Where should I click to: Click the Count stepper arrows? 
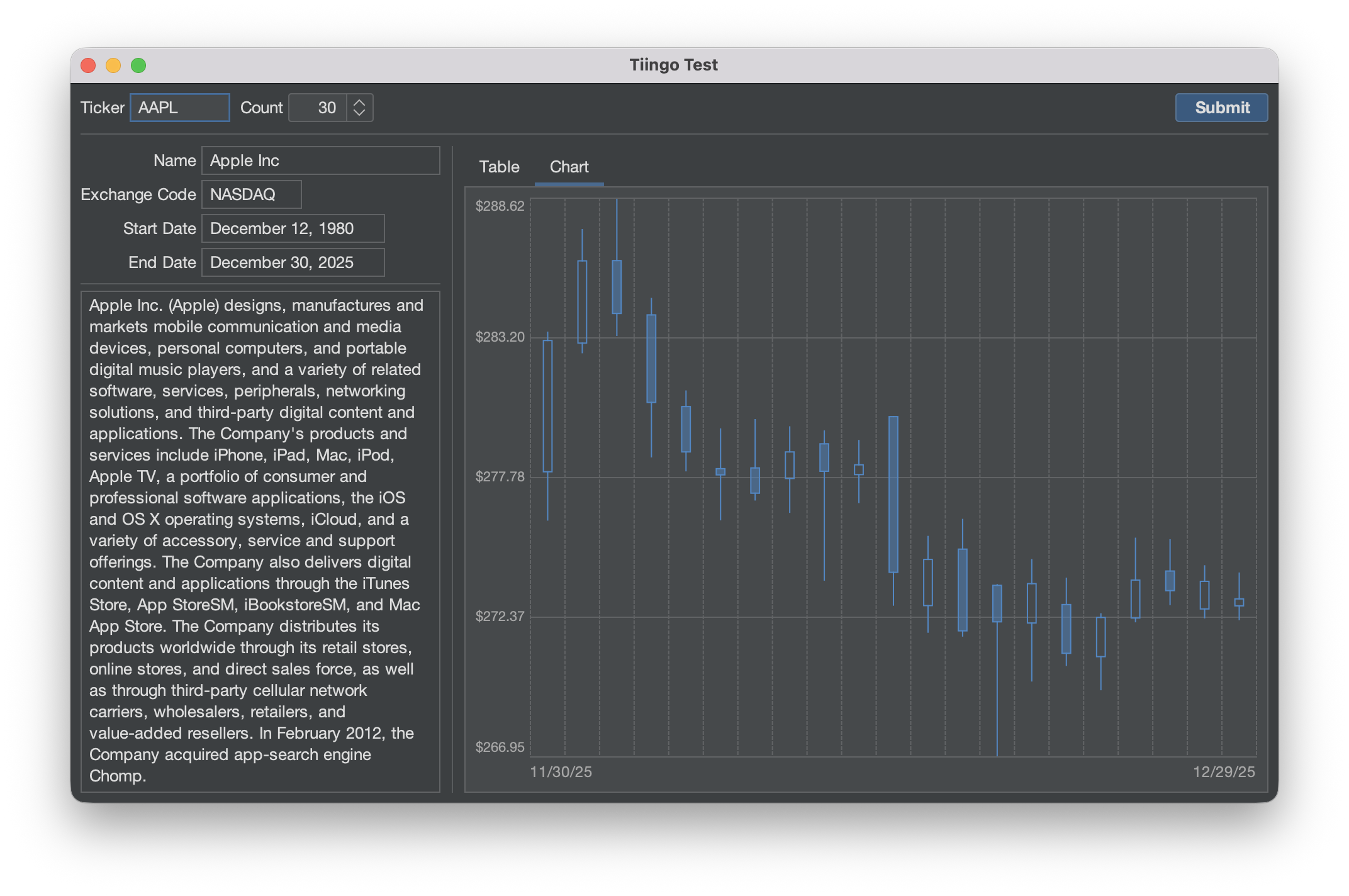click(x=359, y=108)
